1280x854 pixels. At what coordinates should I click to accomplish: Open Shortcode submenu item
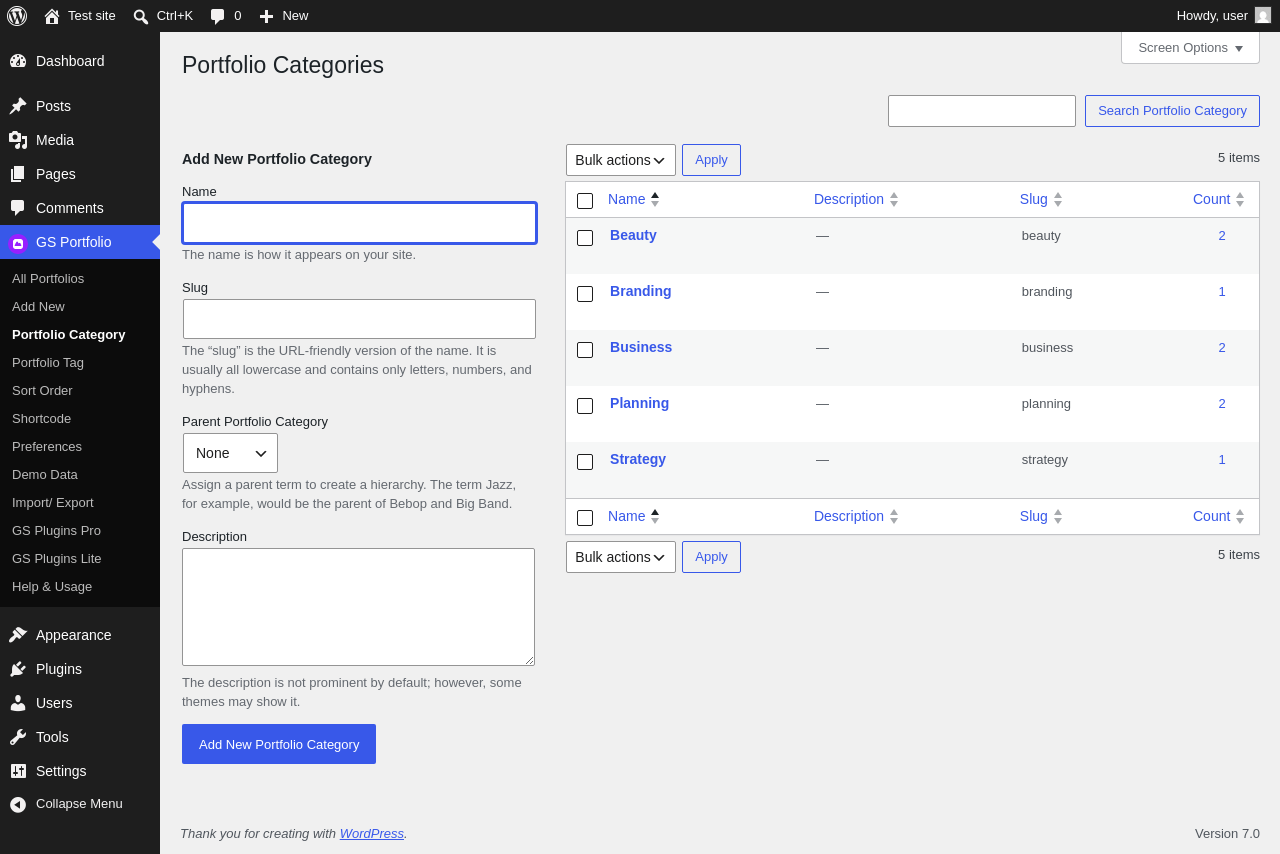click(41, 418)
